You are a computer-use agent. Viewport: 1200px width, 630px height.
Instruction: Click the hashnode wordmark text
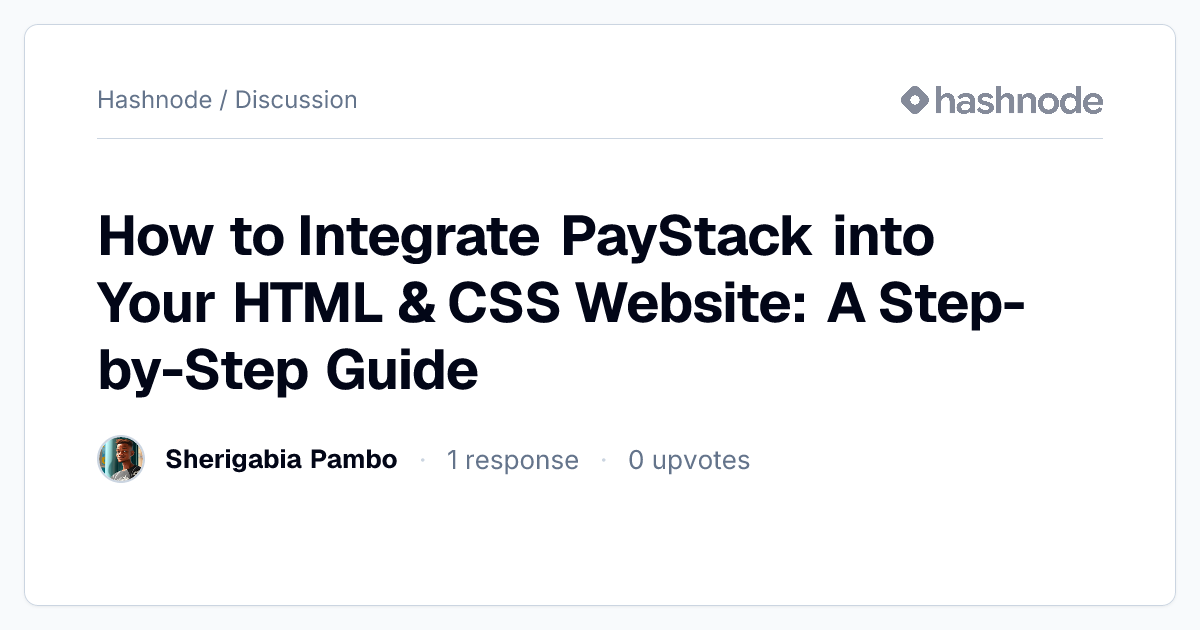pos(1019,100)
